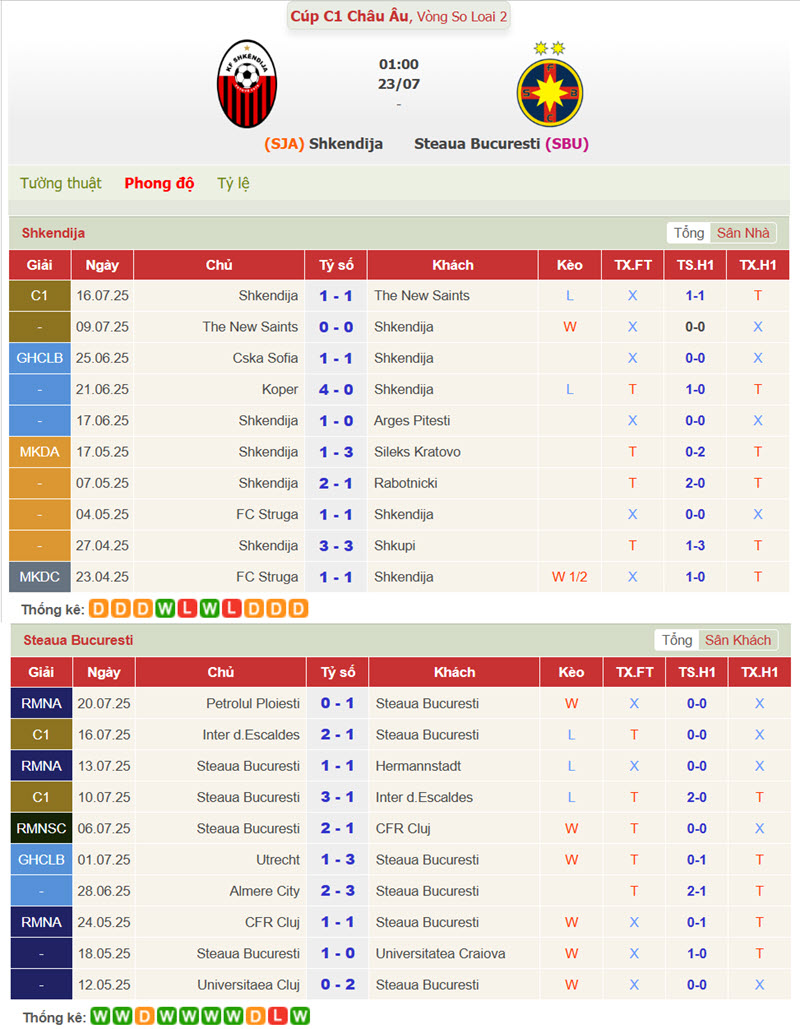The width and height of the screenshot is (800, 1029).
Task: Open the Steaua Bucuresti (SBU) team name in the match header
Action: [501, 144]
